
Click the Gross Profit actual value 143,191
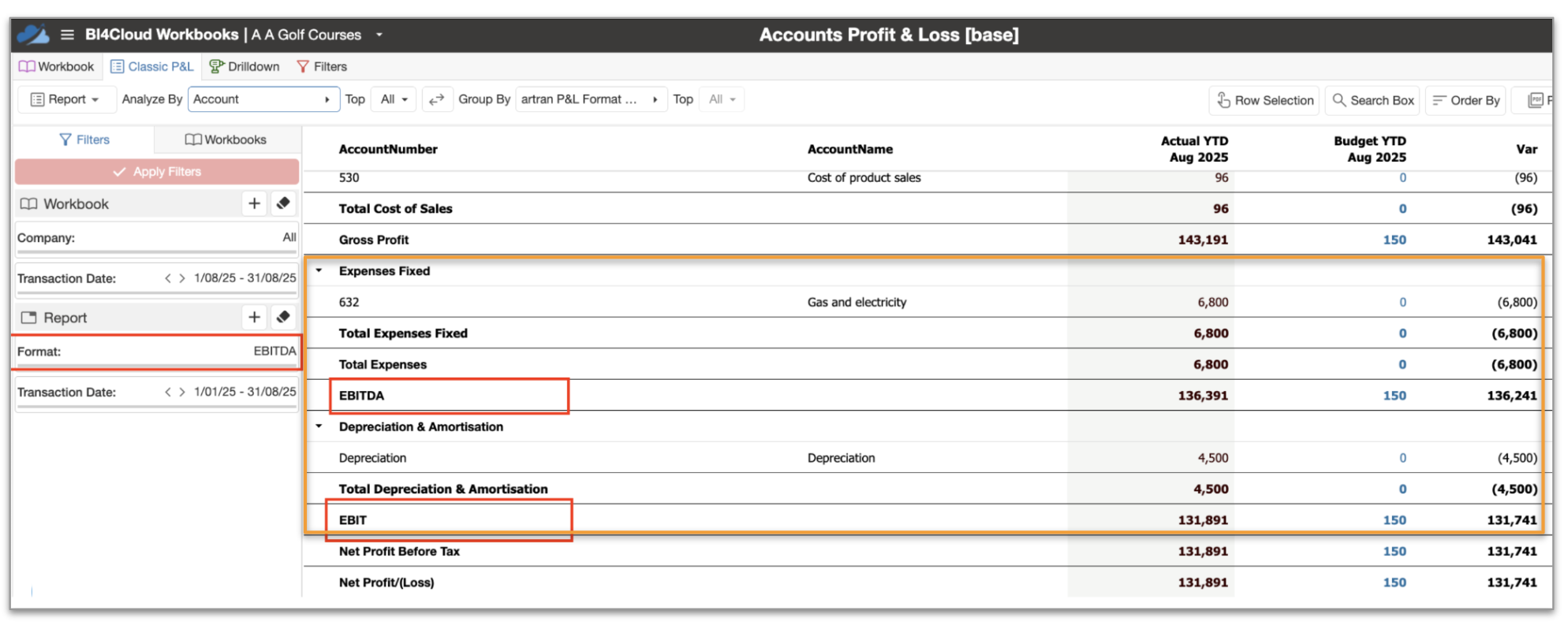pos(1203,240)
